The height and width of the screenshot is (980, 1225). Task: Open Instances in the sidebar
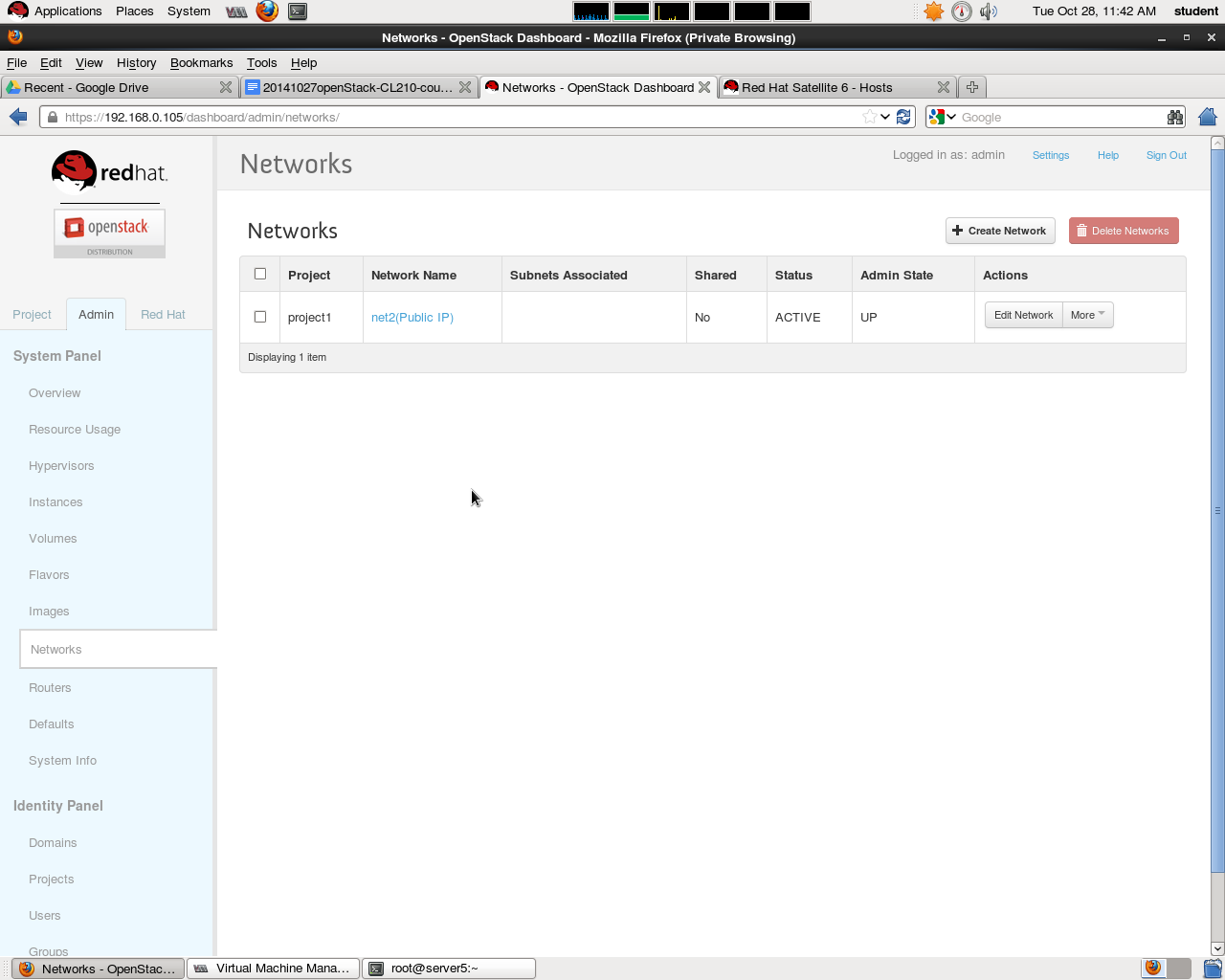point(56,502)
